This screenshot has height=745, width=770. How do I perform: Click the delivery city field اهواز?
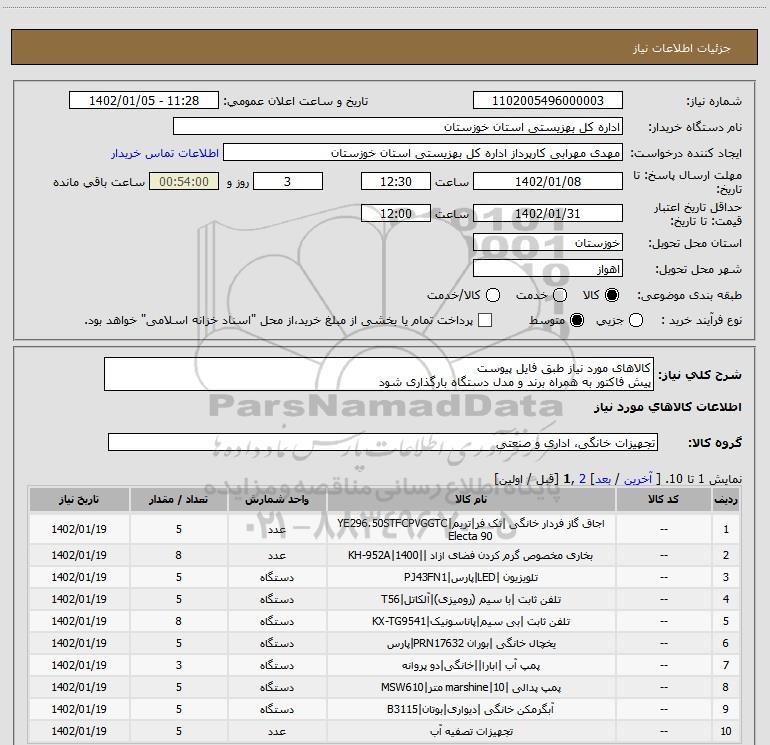pyautogui.click(x=548, y=268)
